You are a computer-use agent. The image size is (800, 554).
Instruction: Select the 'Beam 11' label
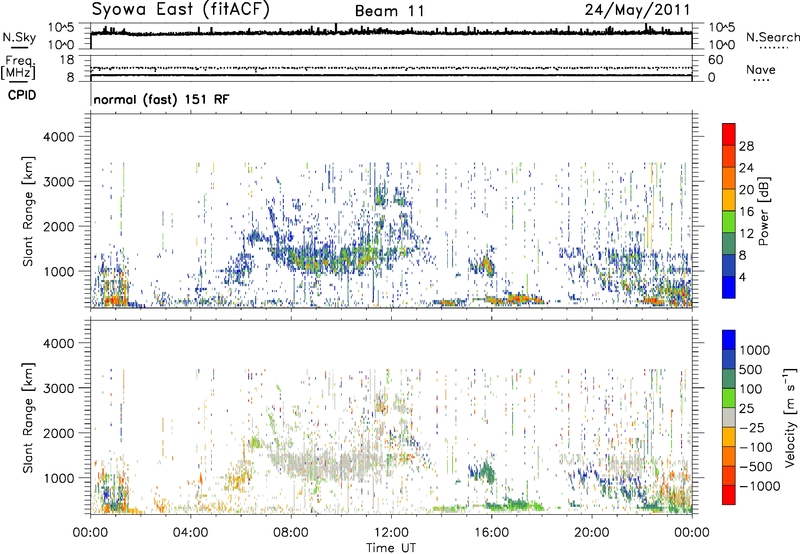[x=389, y=11]
